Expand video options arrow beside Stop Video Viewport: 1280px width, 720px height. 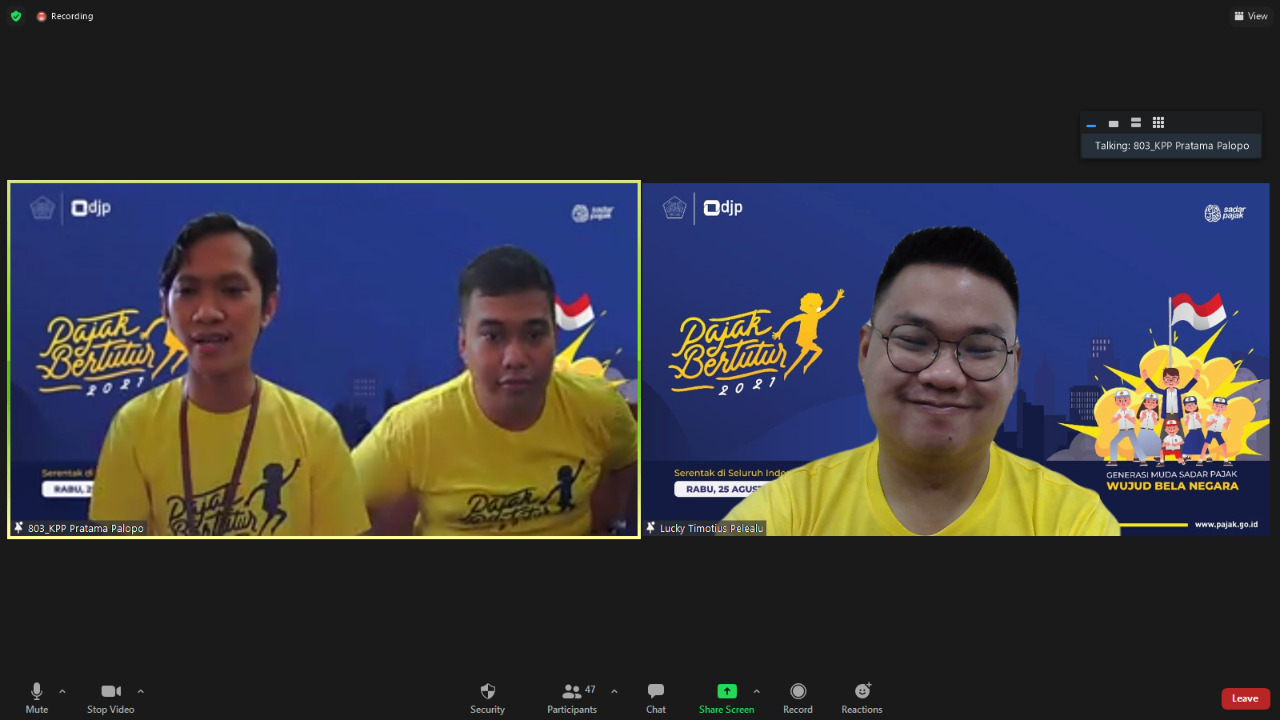point(140,691)
